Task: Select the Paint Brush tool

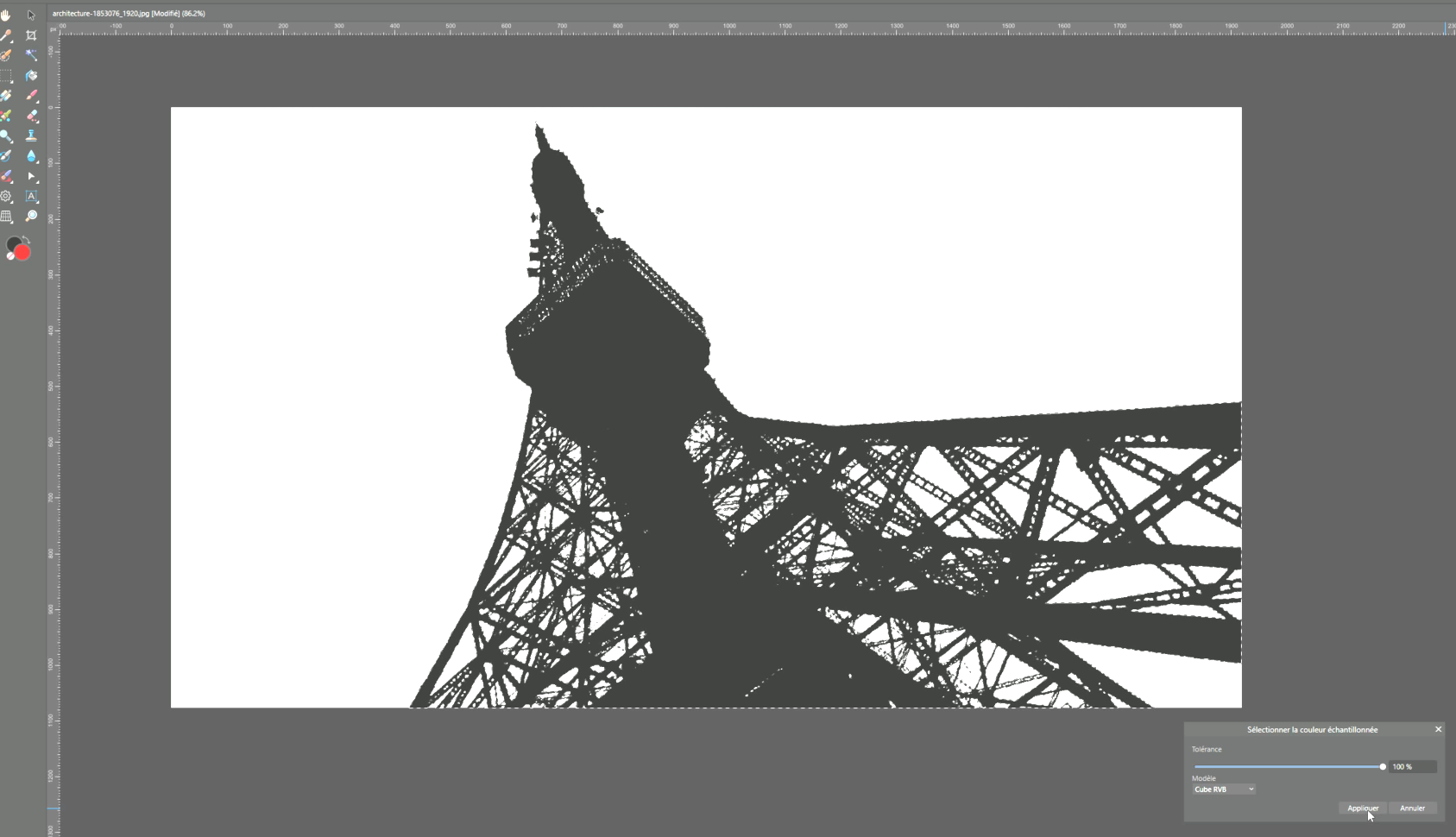Action: coord(31,96)
